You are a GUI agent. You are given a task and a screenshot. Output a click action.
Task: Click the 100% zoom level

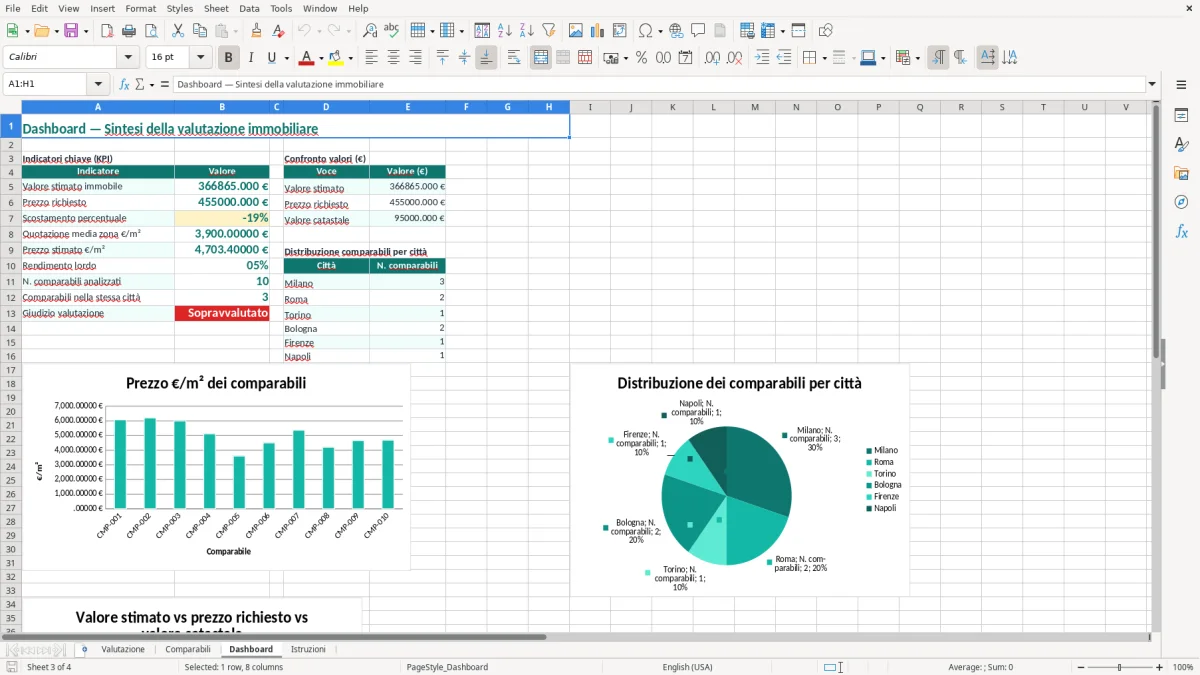(1183, 667)
